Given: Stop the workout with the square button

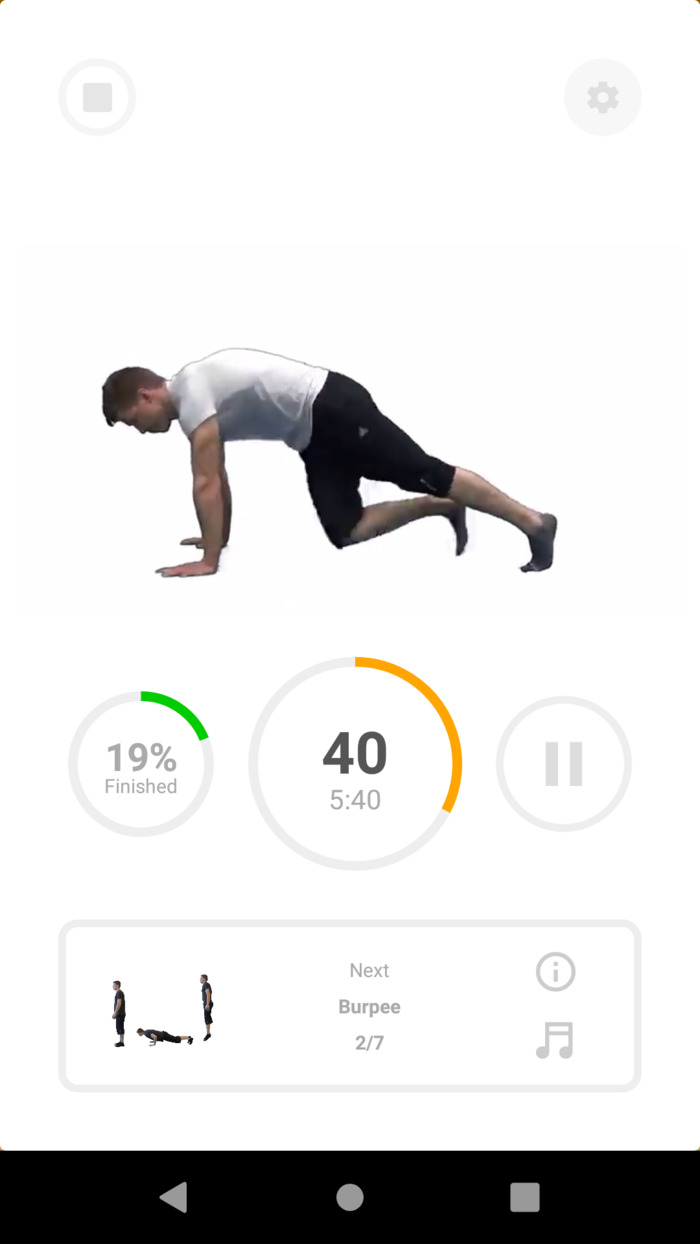Looking at the screenshot, I should pyautogui.click(x=97, y=97).
